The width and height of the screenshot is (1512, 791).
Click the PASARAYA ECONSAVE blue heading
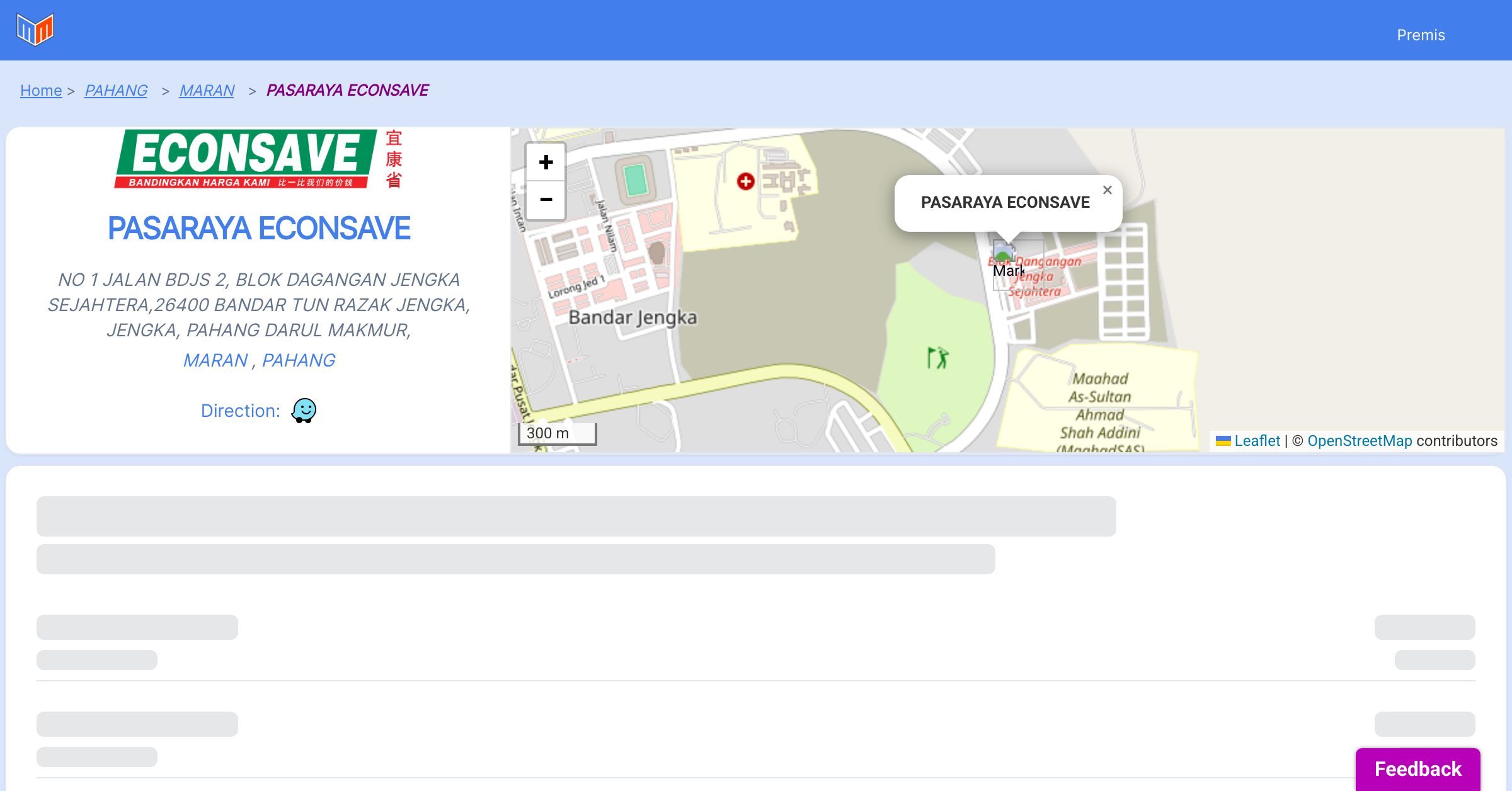point(259,228)
